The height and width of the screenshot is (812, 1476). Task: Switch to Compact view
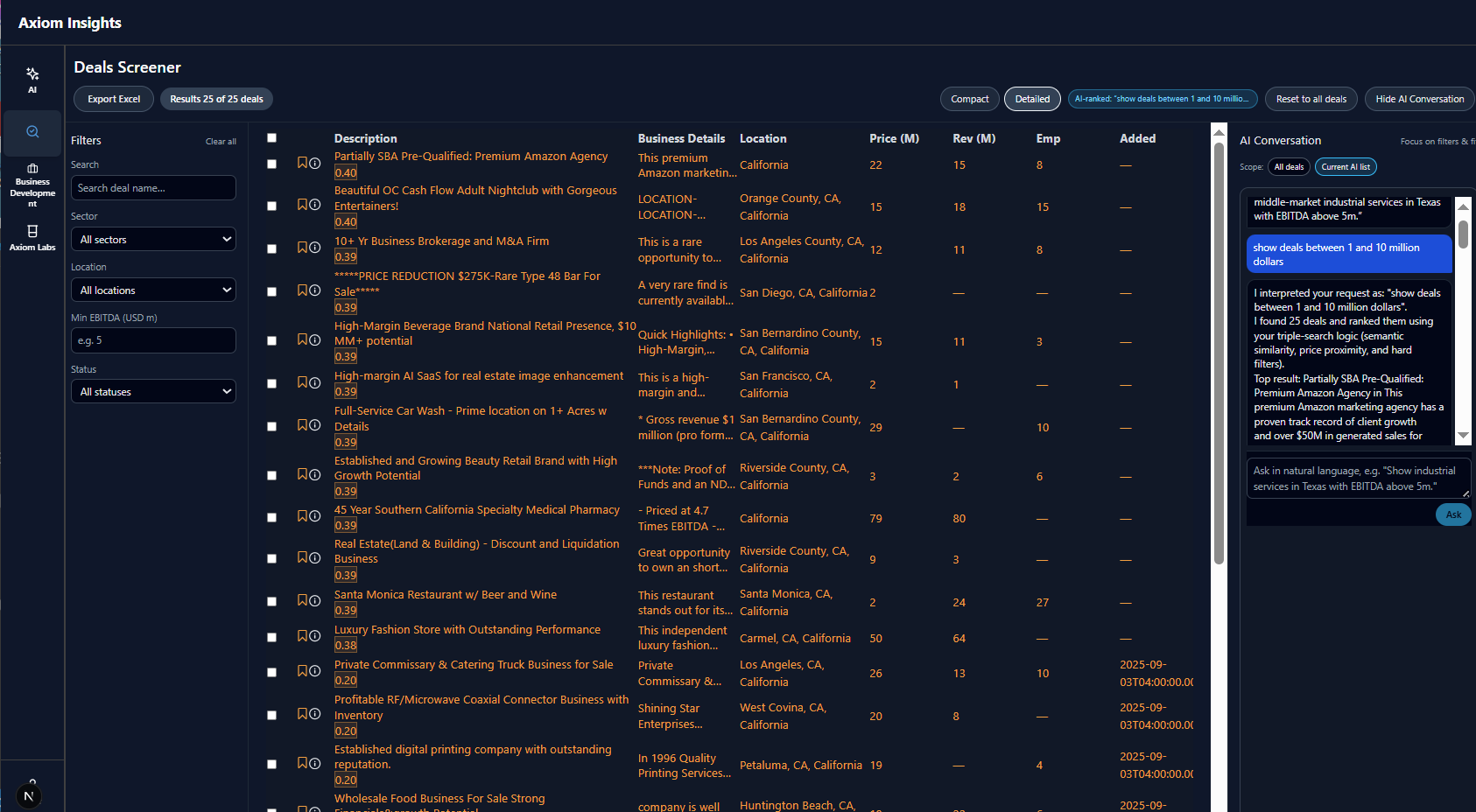point(969,99)
